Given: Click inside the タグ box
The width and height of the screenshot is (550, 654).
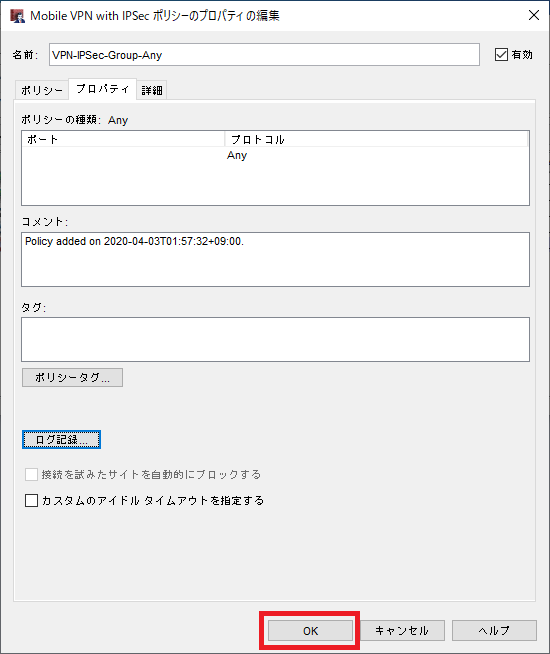Looking at the screenshot, I should (275, 340).
